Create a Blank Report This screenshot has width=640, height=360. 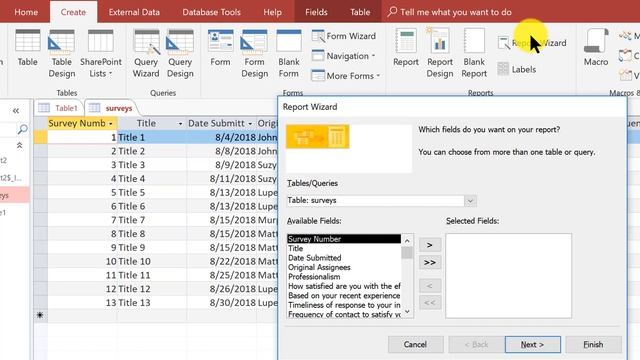point(474,53)
